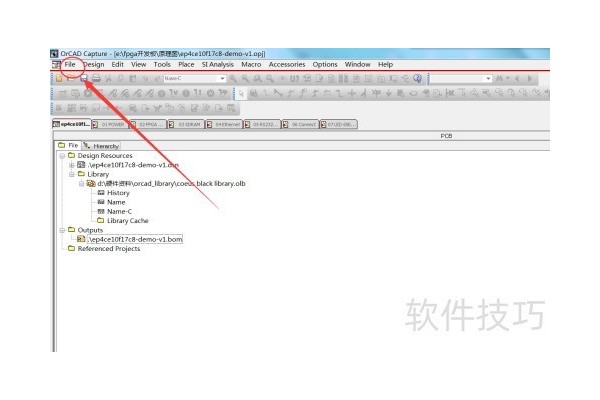Select the Design Resources folder label
The image size is (600, 400).
[x=105, y=156]
